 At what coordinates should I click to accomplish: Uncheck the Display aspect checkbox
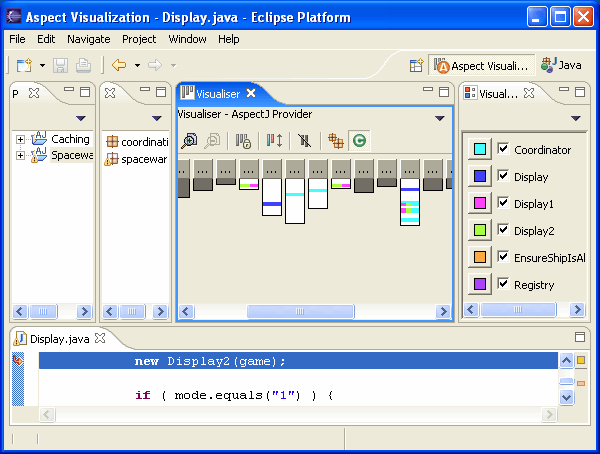pyautogui.click(x=503, y=175)
